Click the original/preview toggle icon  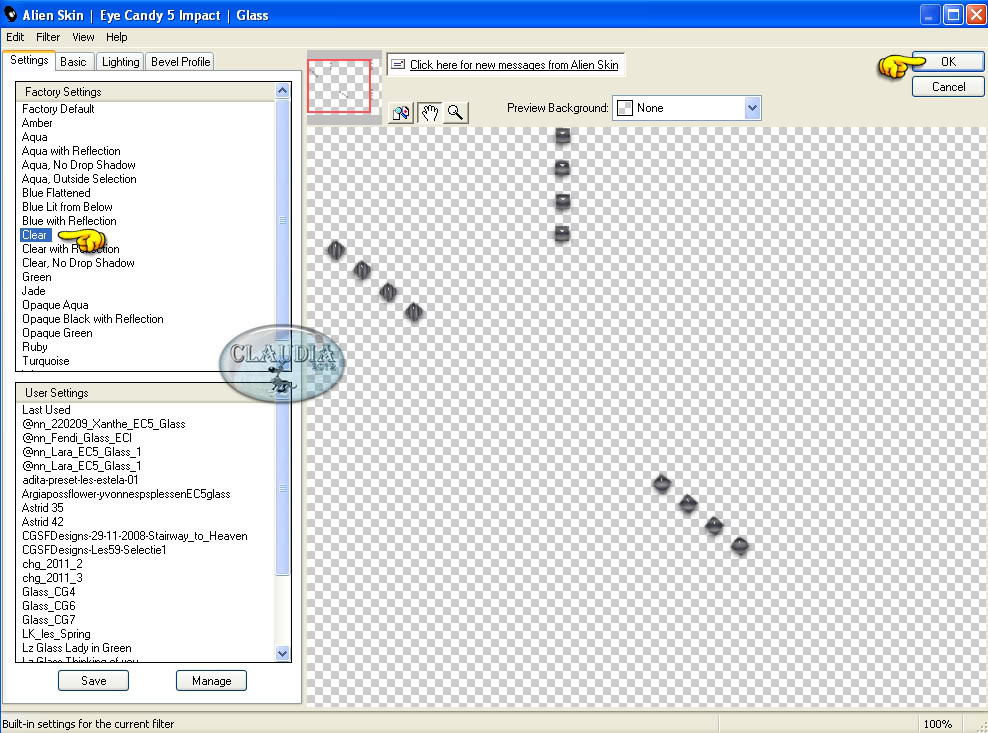[401, 113]
